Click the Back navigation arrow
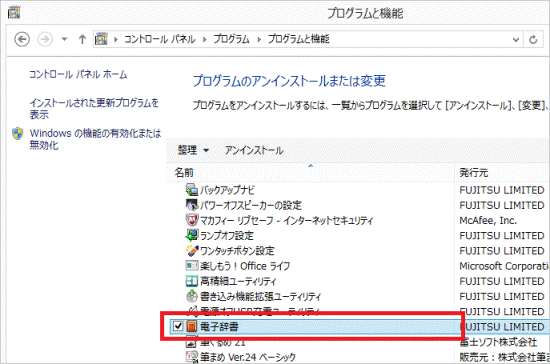550x364 pixels. pyautogui.click(x=22, y=39)
